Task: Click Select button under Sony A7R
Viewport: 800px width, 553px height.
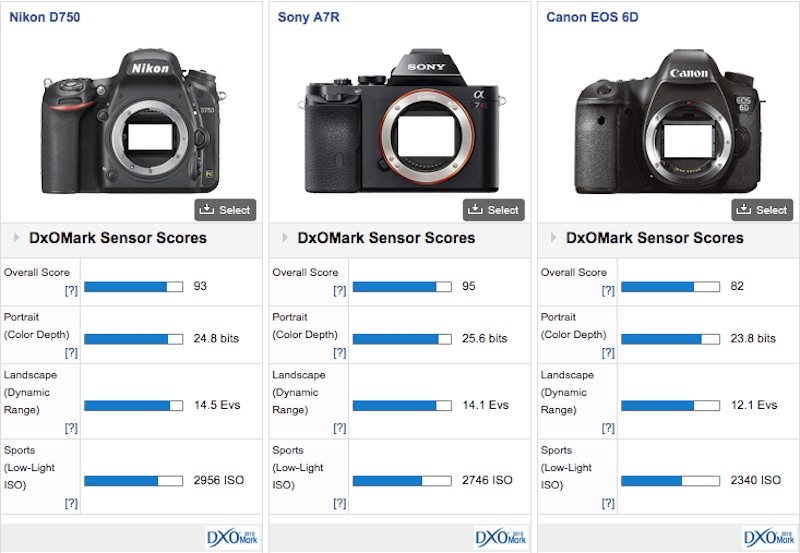Action: coord(493,210)
